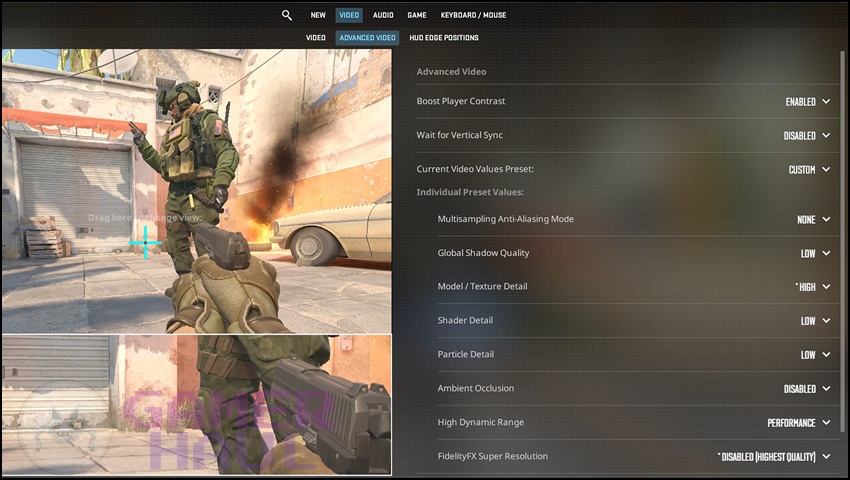
Task: Click the 'Ambient Occlusion' label
Action: pyautogui.click(x=476, y=388)
